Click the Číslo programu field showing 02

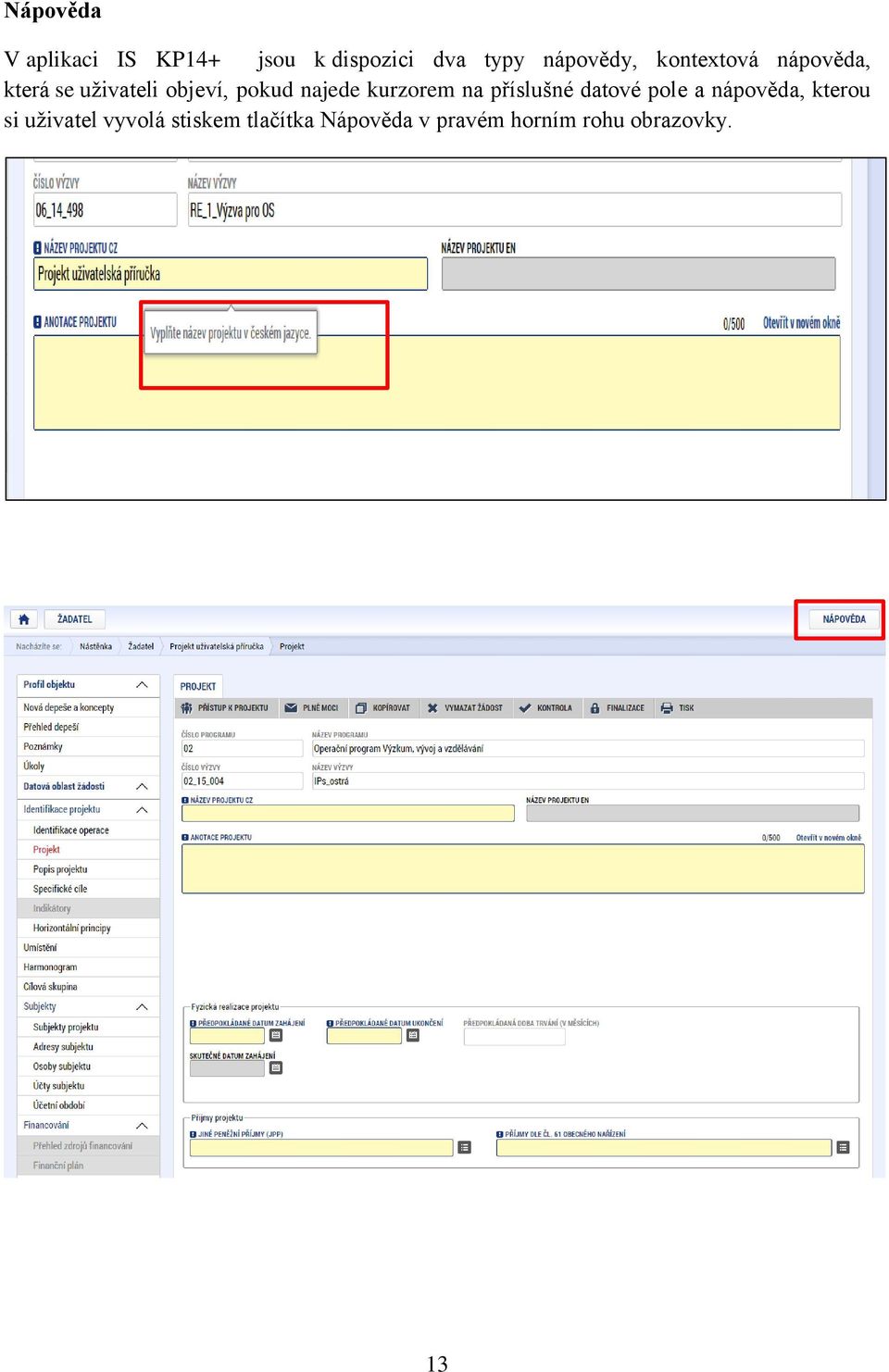(242, 748)
